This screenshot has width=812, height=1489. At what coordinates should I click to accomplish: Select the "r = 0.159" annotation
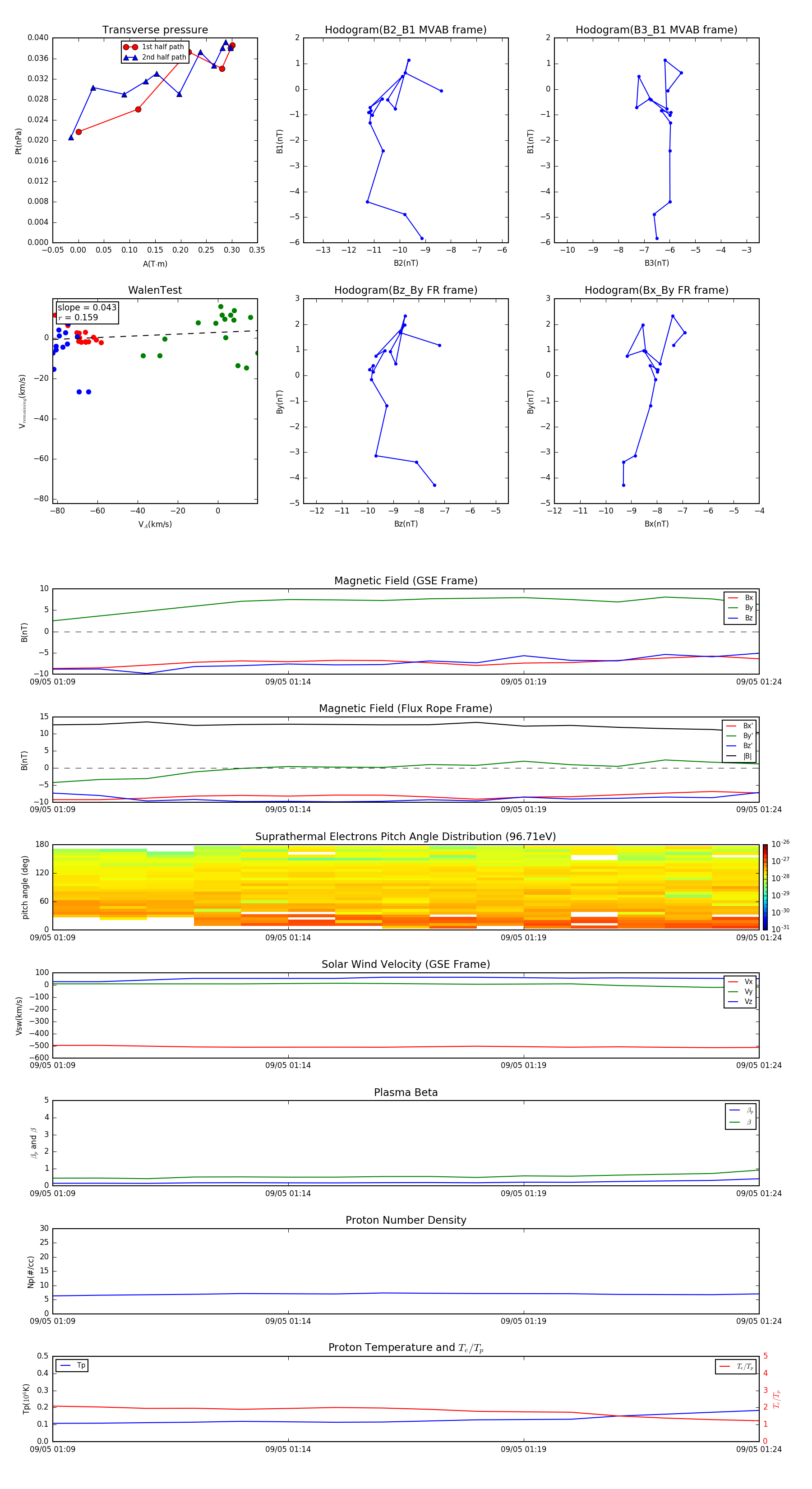78,317
